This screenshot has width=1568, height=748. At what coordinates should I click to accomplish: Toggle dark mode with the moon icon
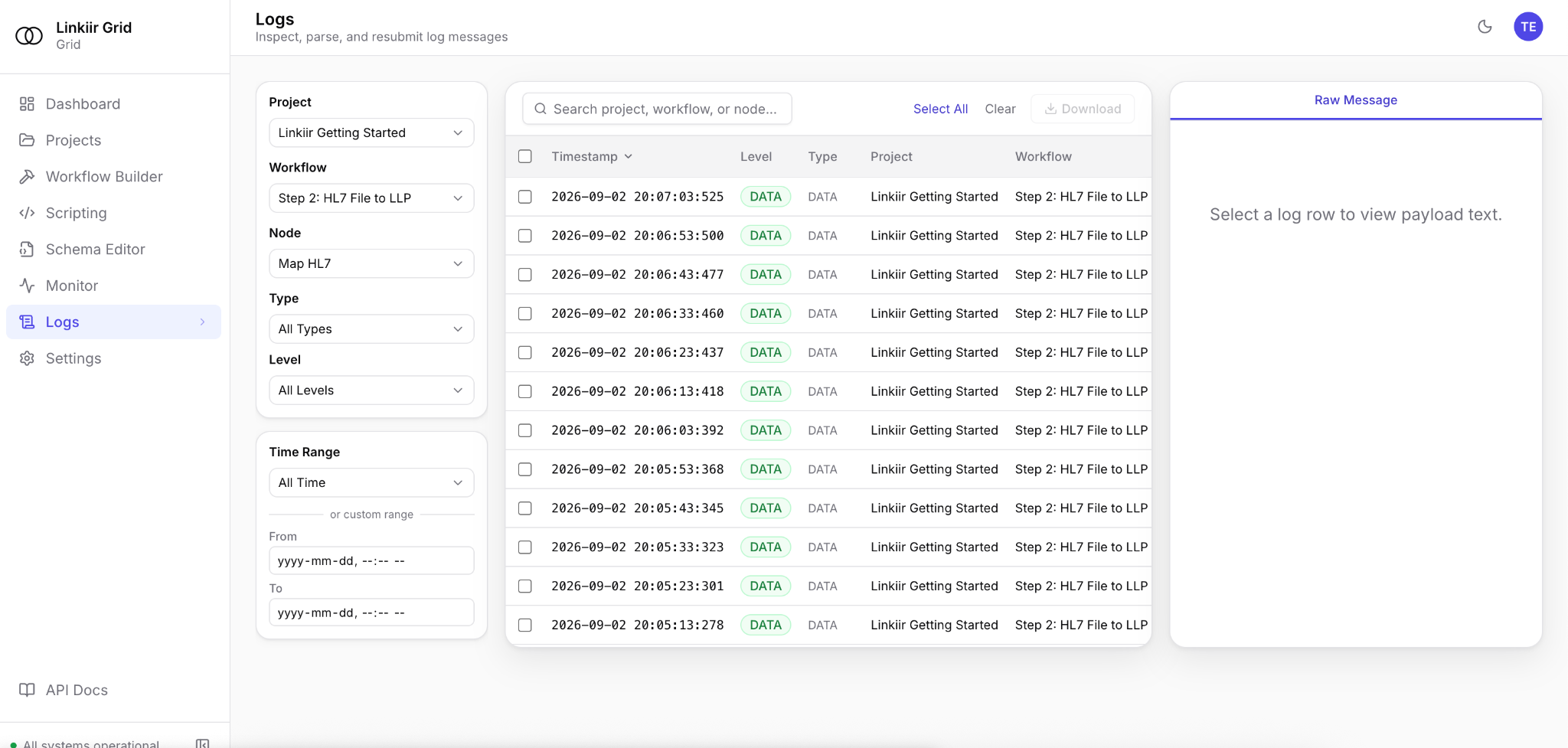1485,27
